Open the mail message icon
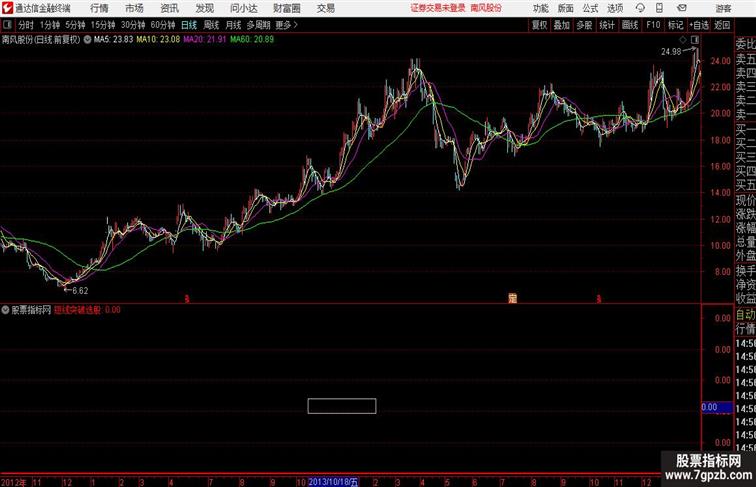This screenshot has height=487, width=756. 682,8
